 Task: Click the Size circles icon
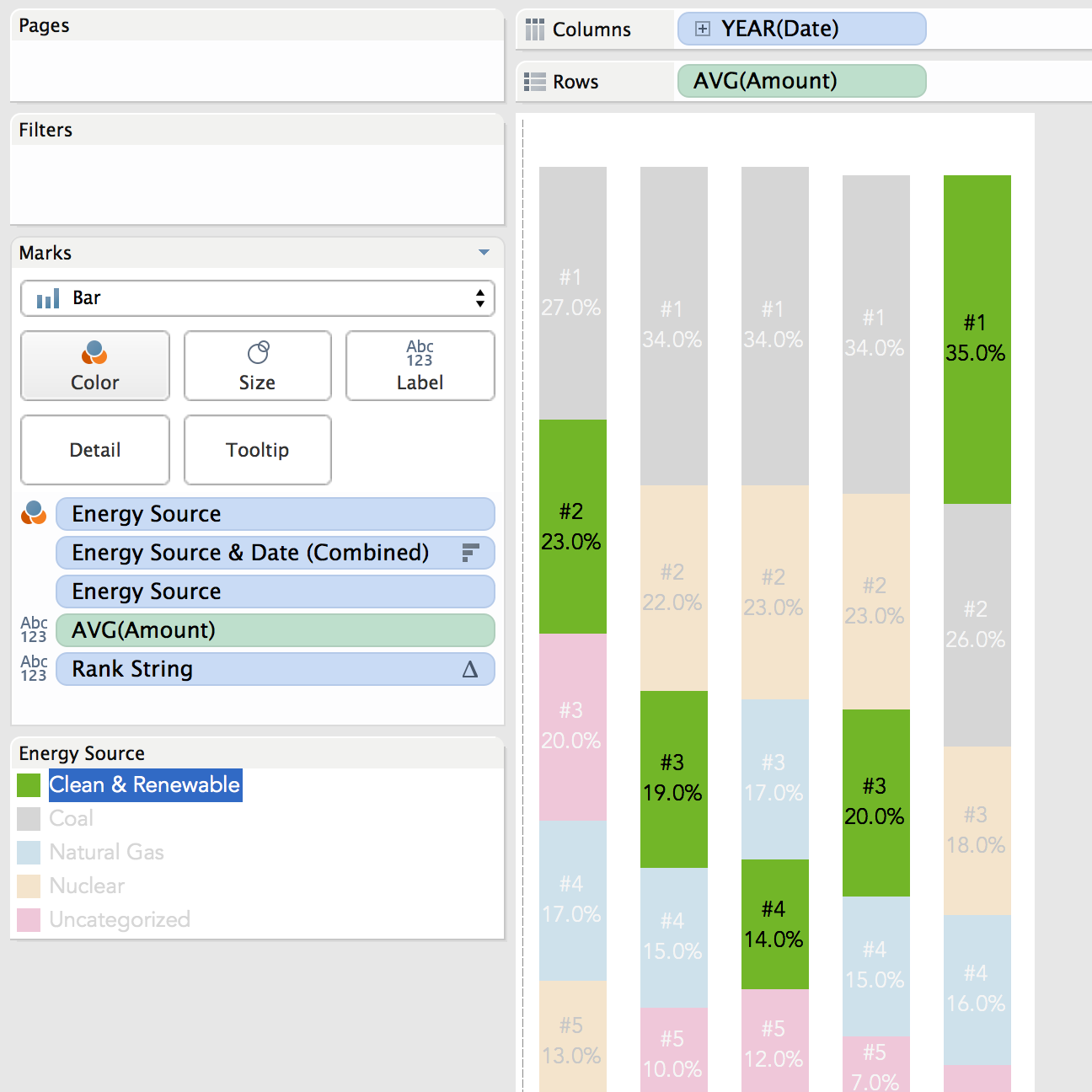pyautogui.click(x=258, y=352)
